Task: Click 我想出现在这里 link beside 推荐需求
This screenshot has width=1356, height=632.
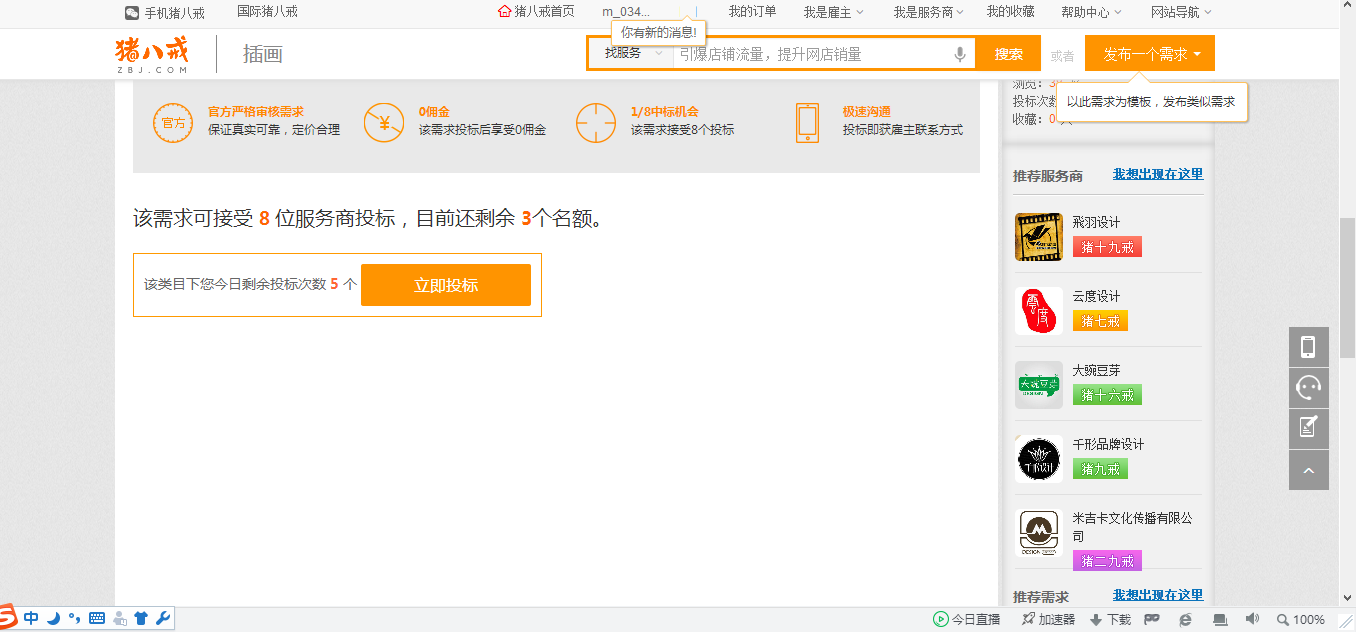Action: (x=1158, y=595)
